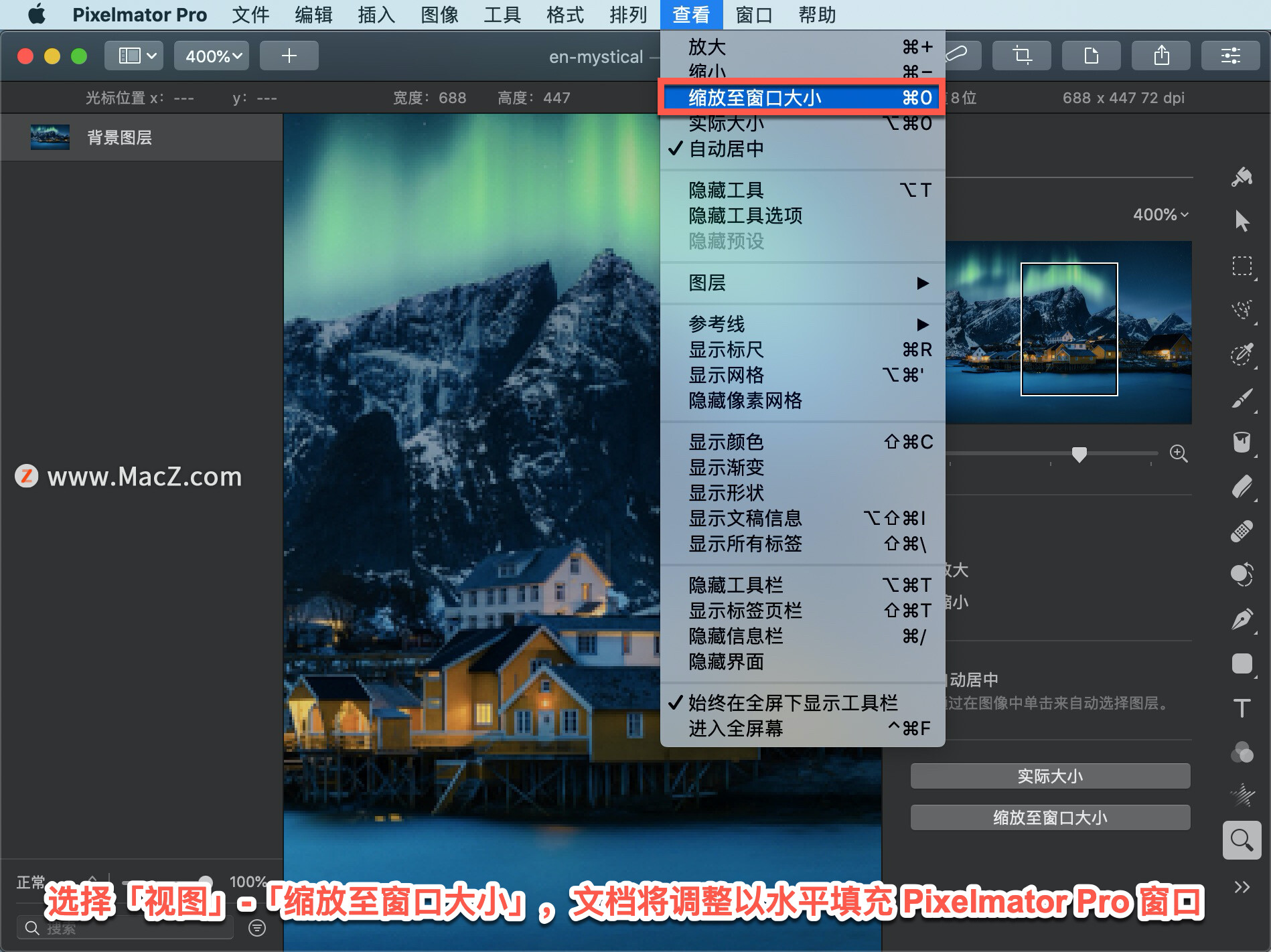The image size is (1271, 952).
Task: Click the 实际大小 button in panel
Action: tap(1050, 776)
